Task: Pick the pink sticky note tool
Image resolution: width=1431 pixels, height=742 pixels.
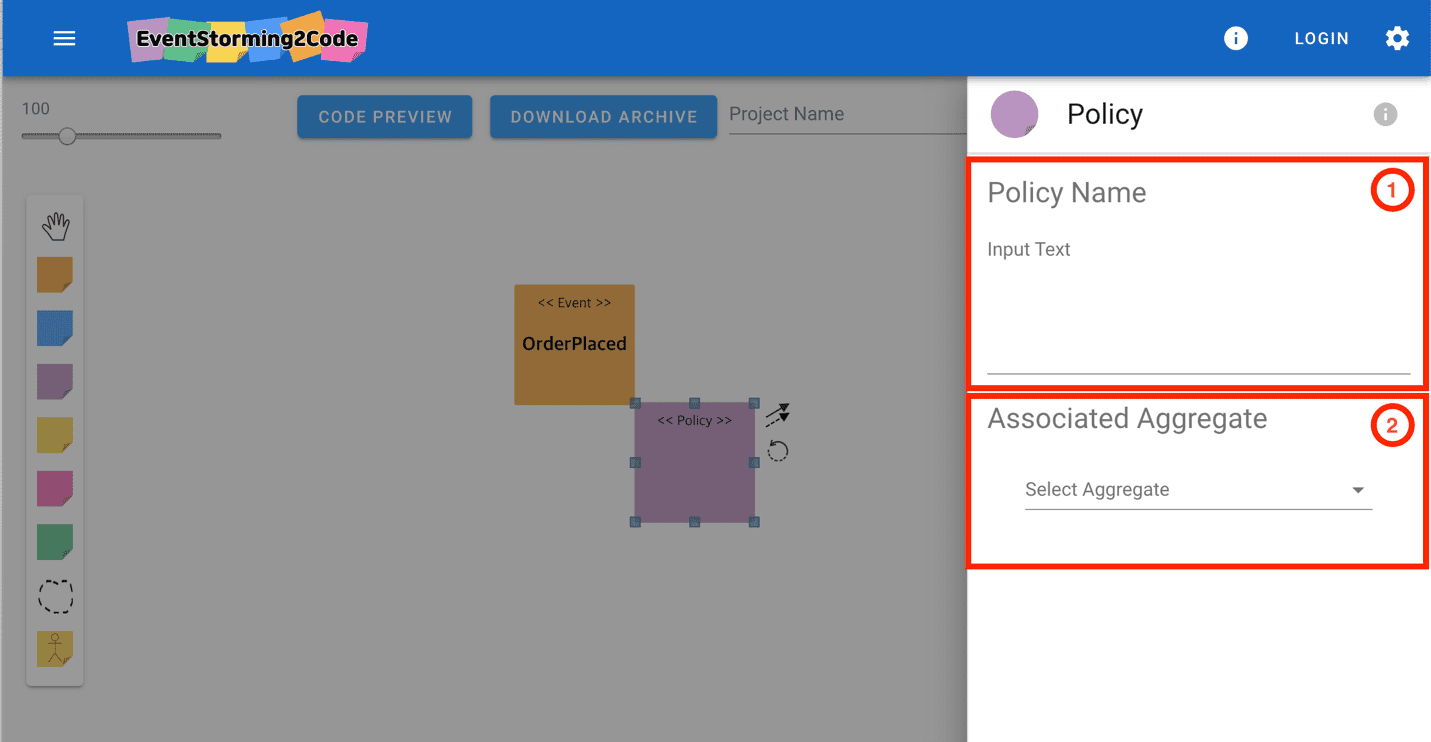Action: [x=55, y=489]
